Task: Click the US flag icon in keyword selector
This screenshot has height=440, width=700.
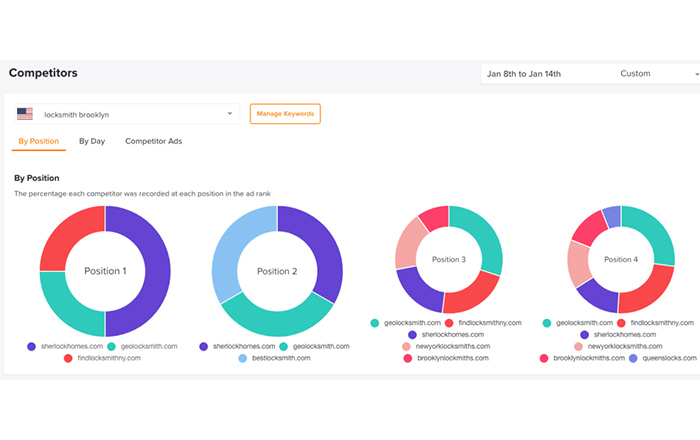Action: tap(25, 114)
